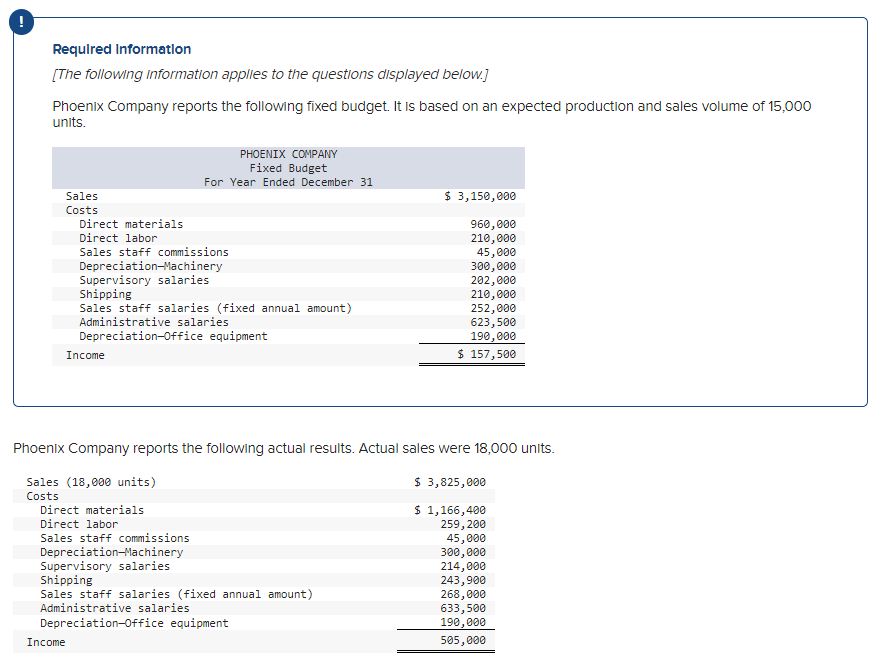Select actual shipping value 243,900
876x659 pixels.
[463, 580]
